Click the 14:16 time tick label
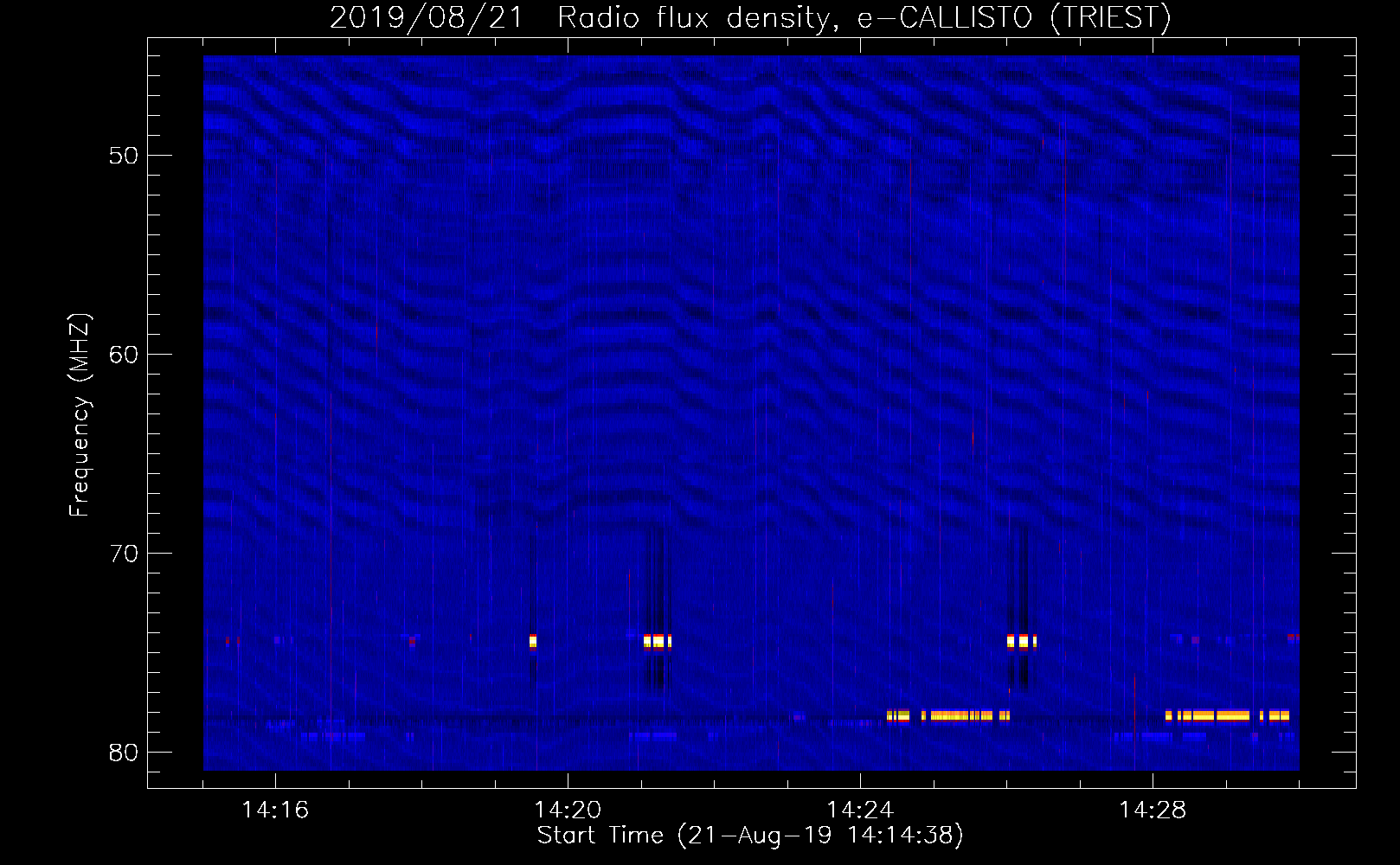 click(275, 811)
